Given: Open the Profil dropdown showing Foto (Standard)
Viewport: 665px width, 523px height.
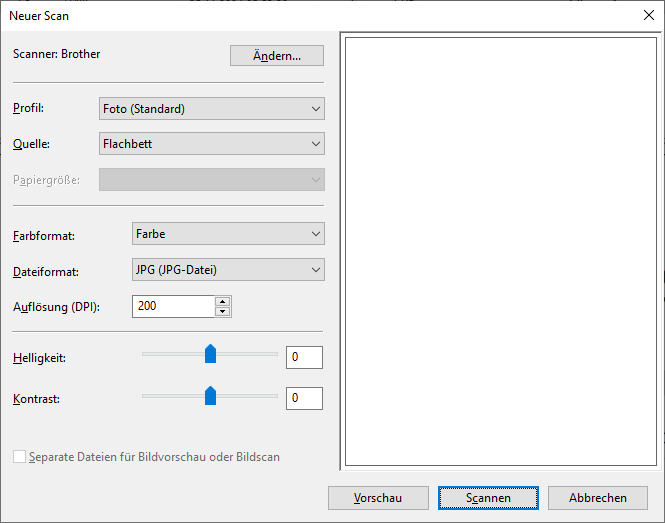Looking at the screenshot, I should 211,109.
